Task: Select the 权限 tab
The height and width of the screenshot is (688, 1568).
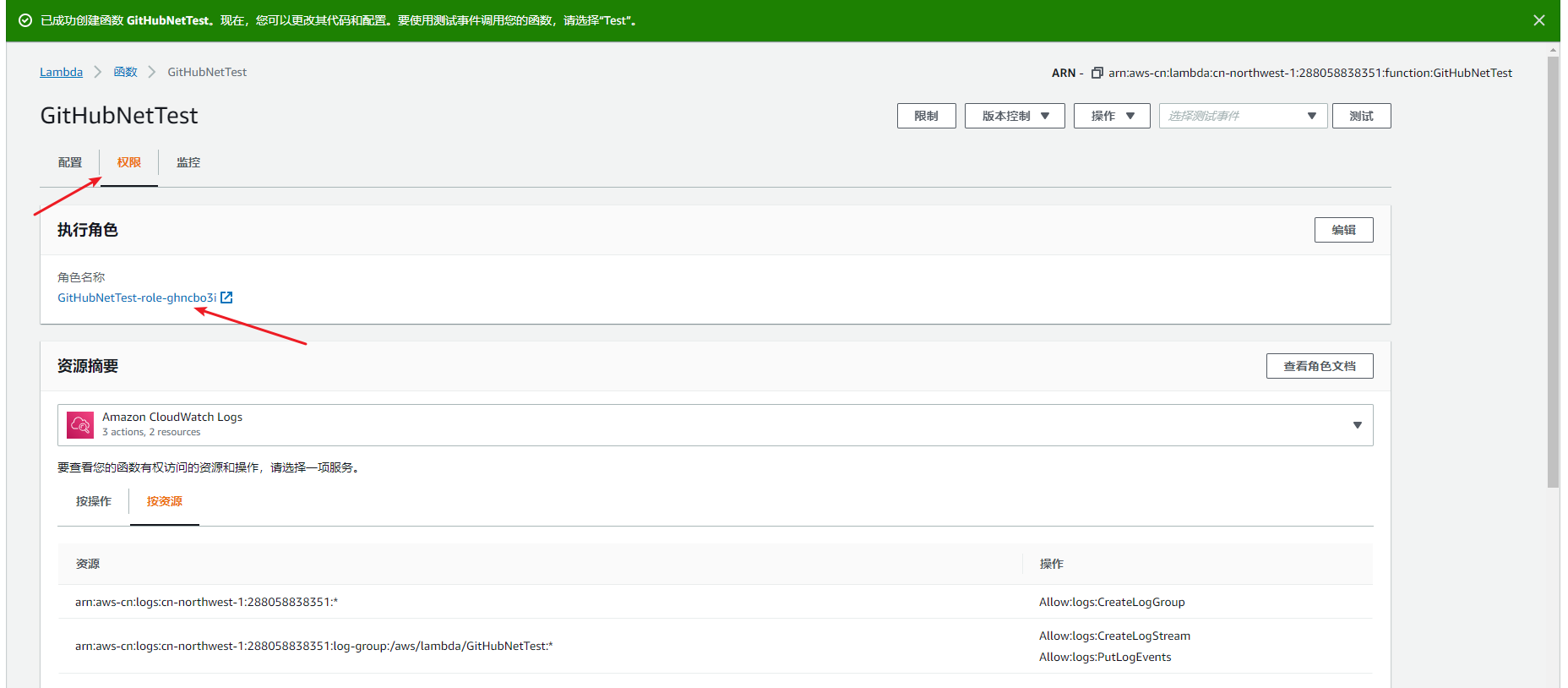Action: pos(129,162)
